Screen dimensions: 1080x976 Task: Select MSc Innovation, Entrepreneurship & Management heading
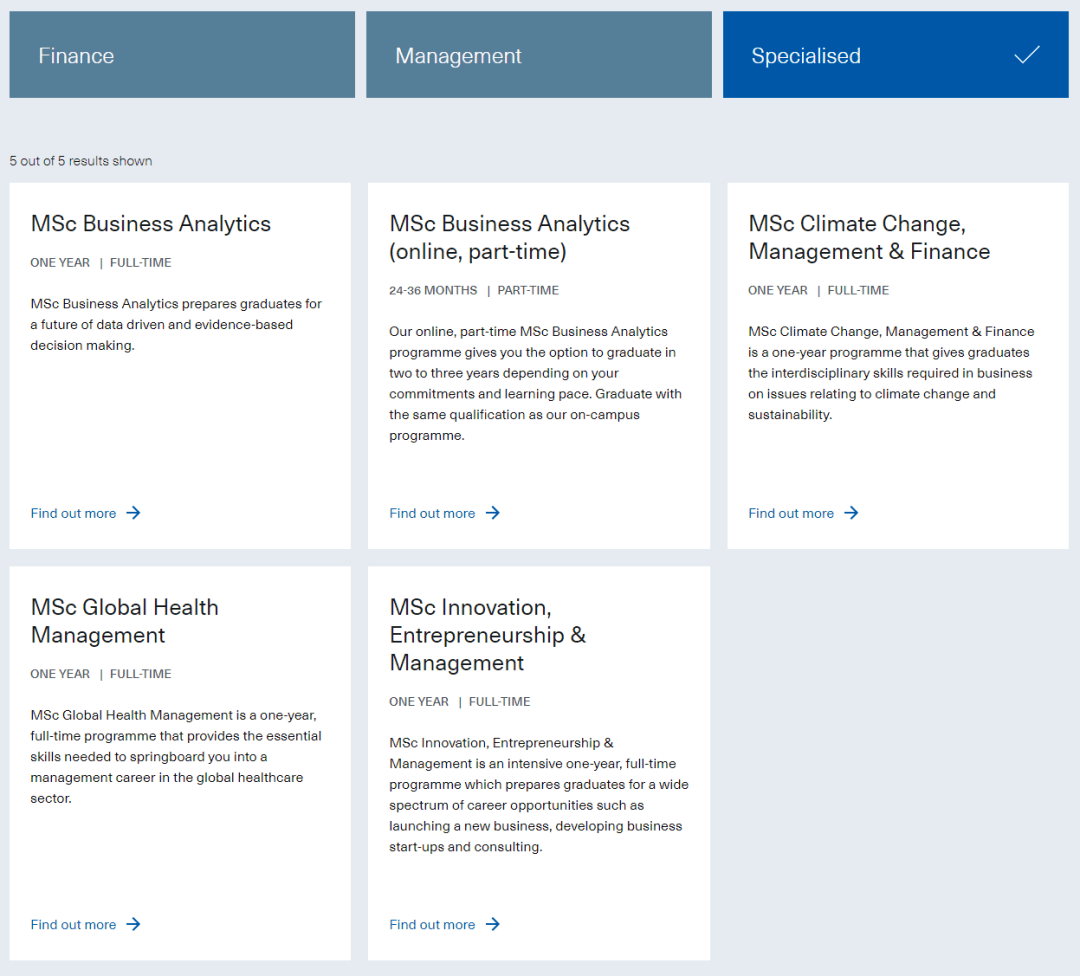point(487,635)
